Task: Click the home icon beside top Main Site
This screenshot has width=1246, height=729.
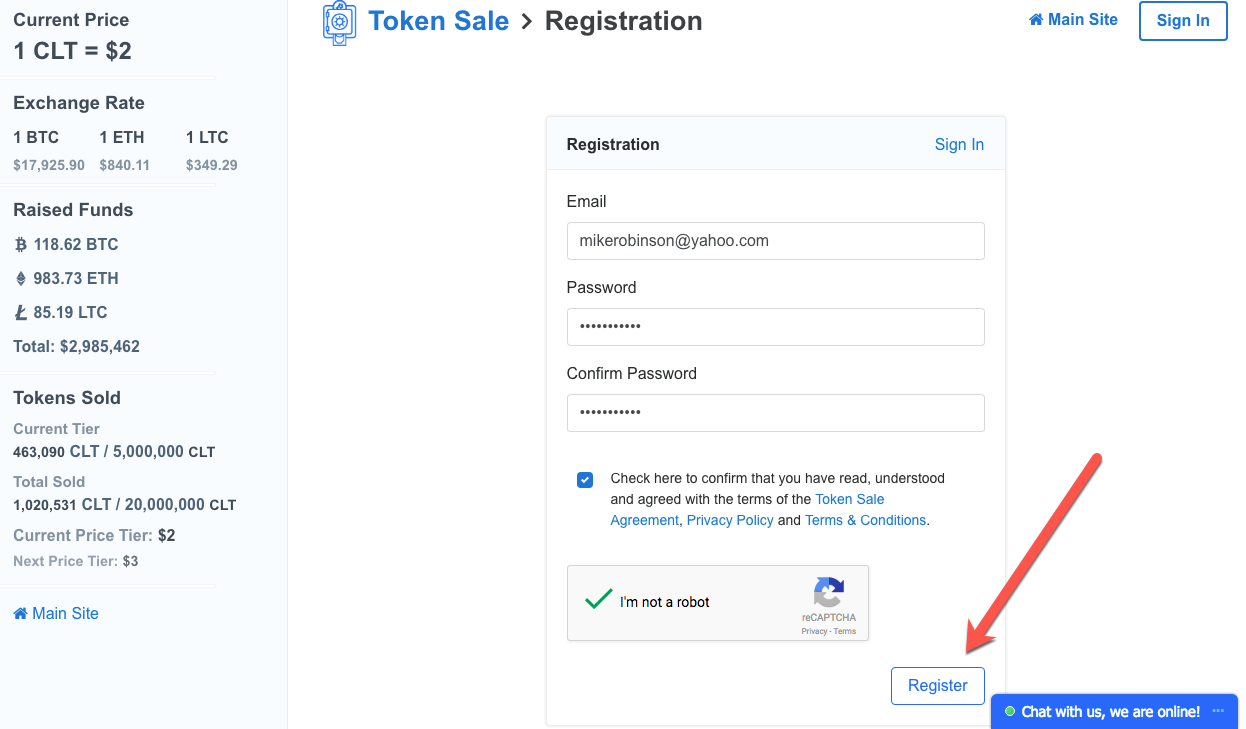Action: [1036, 20]
